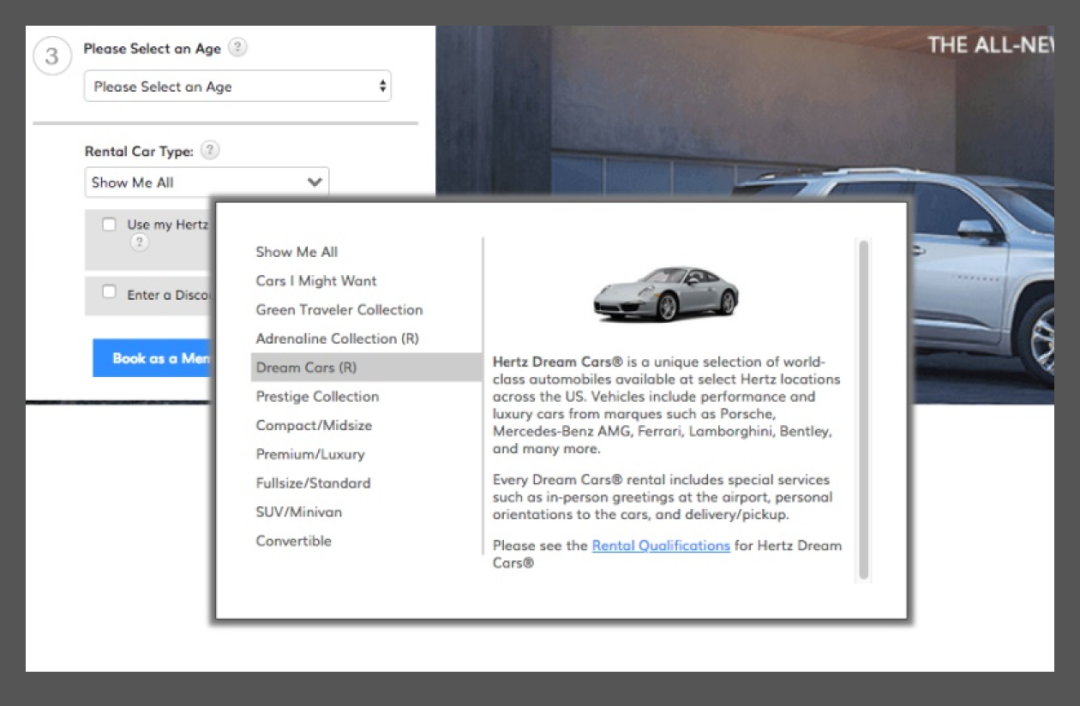Expand the Rental Car Type Show Me All dropdown
Screen dimensions: 1080x706
pyautogui.click(x=207, y=183)
